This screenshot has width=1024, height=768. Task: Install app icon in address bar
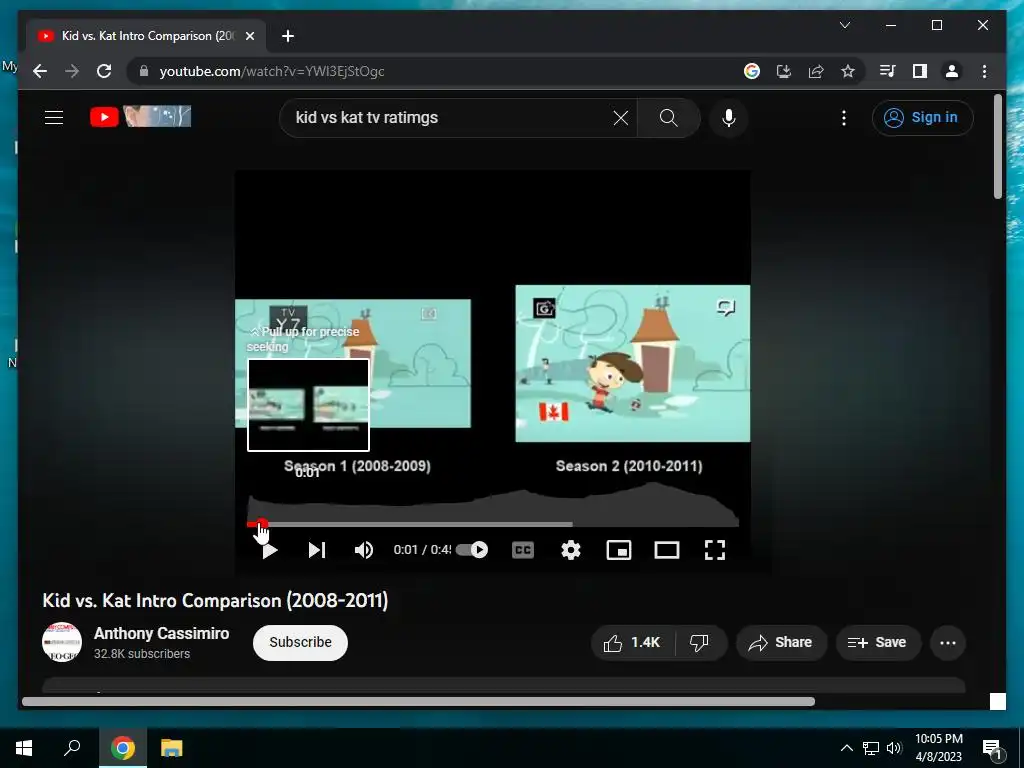tap(784, 71)
